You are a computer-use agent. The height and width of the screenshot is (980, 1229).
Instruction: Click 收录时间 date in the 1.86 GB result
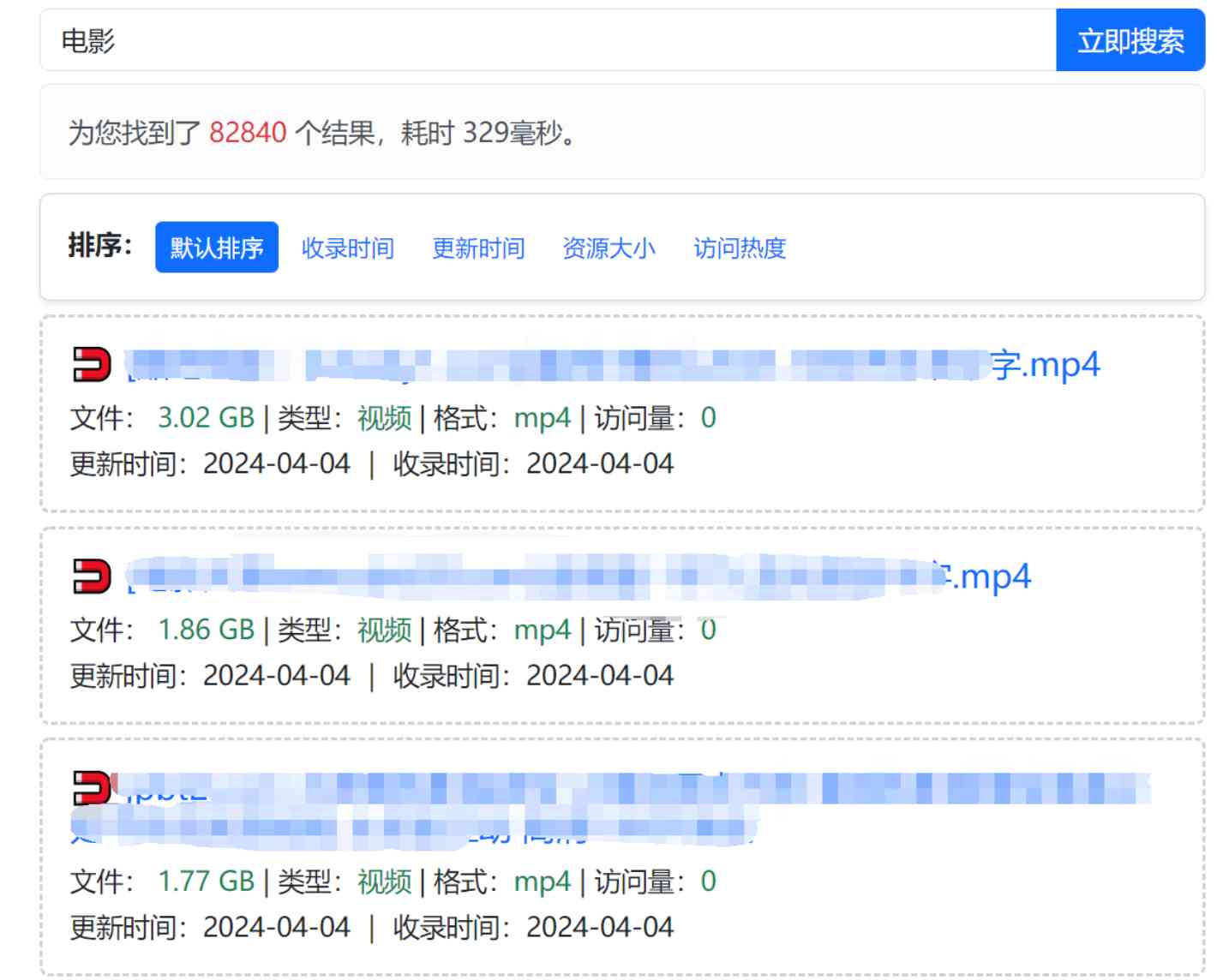click(x=600, y=676)
